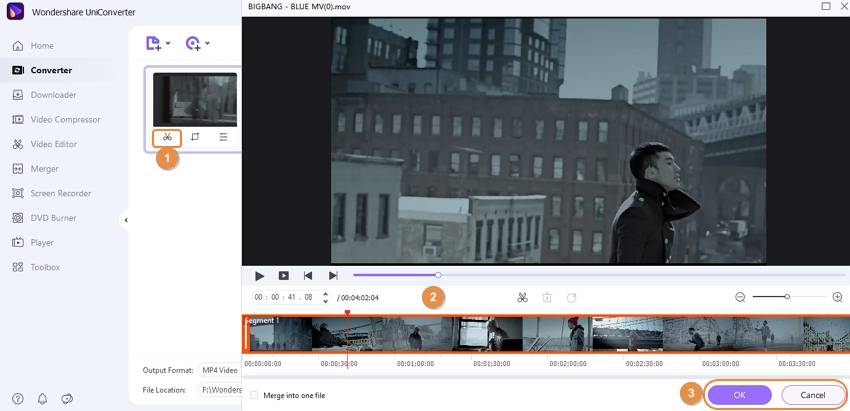Click the Cancel button
This screenshot has width=850, height=411.
point(813,395)
